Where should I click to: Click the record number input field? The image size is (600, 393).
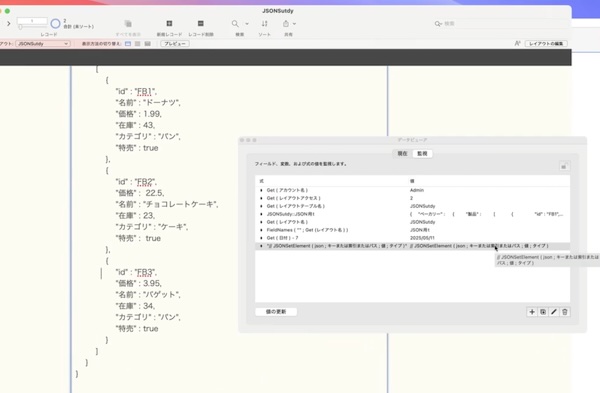click(x=32, y=21)
